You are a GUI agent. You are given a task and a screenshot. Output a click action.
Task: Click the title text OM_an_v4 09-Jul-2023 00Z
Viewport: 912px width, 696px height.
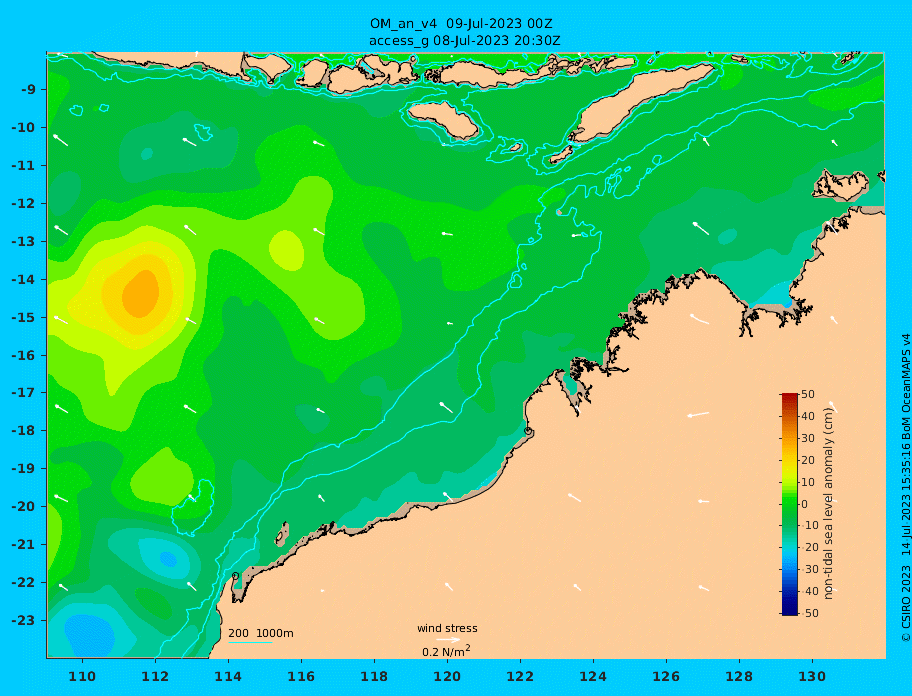click(461, 24)
